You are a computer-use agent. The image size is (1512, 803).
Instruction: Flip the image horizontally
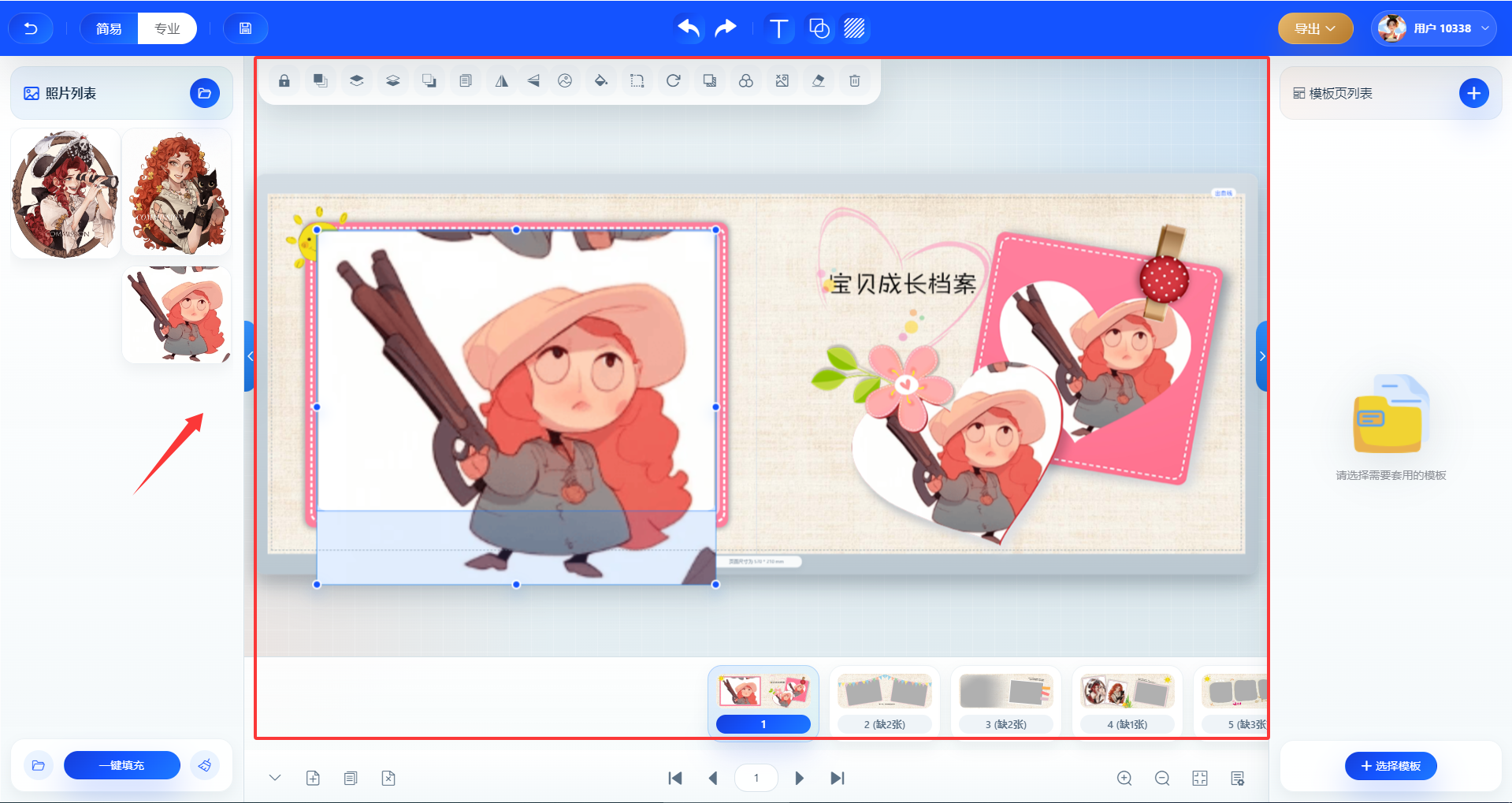coord(501,80)
